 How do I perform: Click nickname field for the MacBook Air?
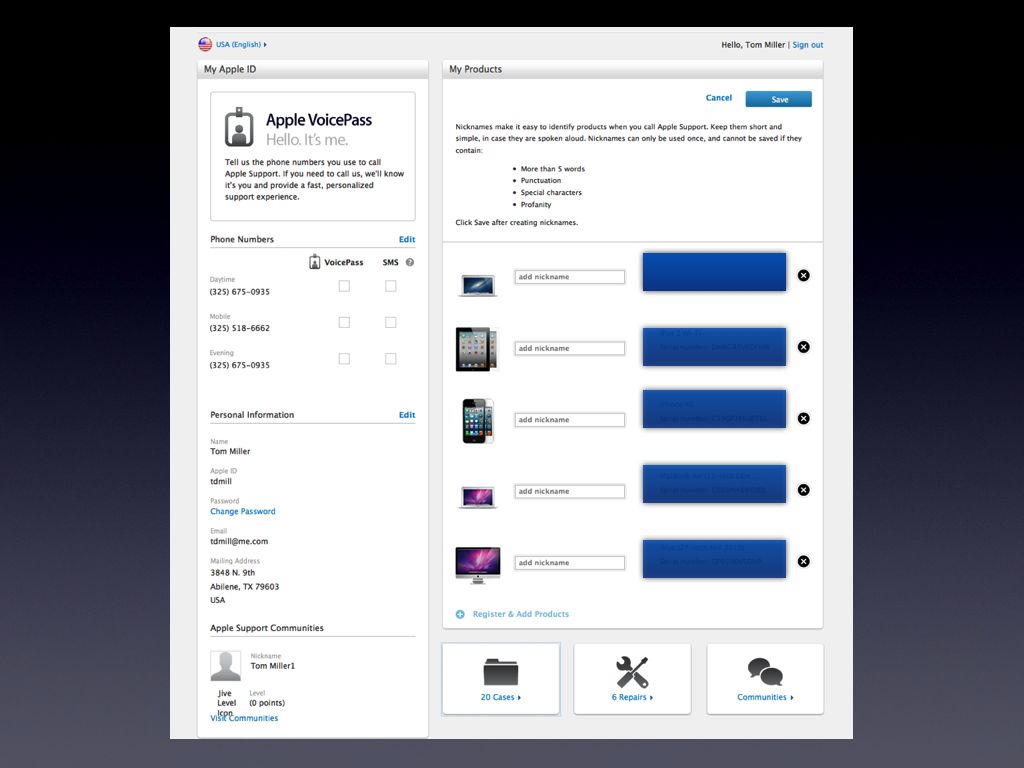pos(569,277)
